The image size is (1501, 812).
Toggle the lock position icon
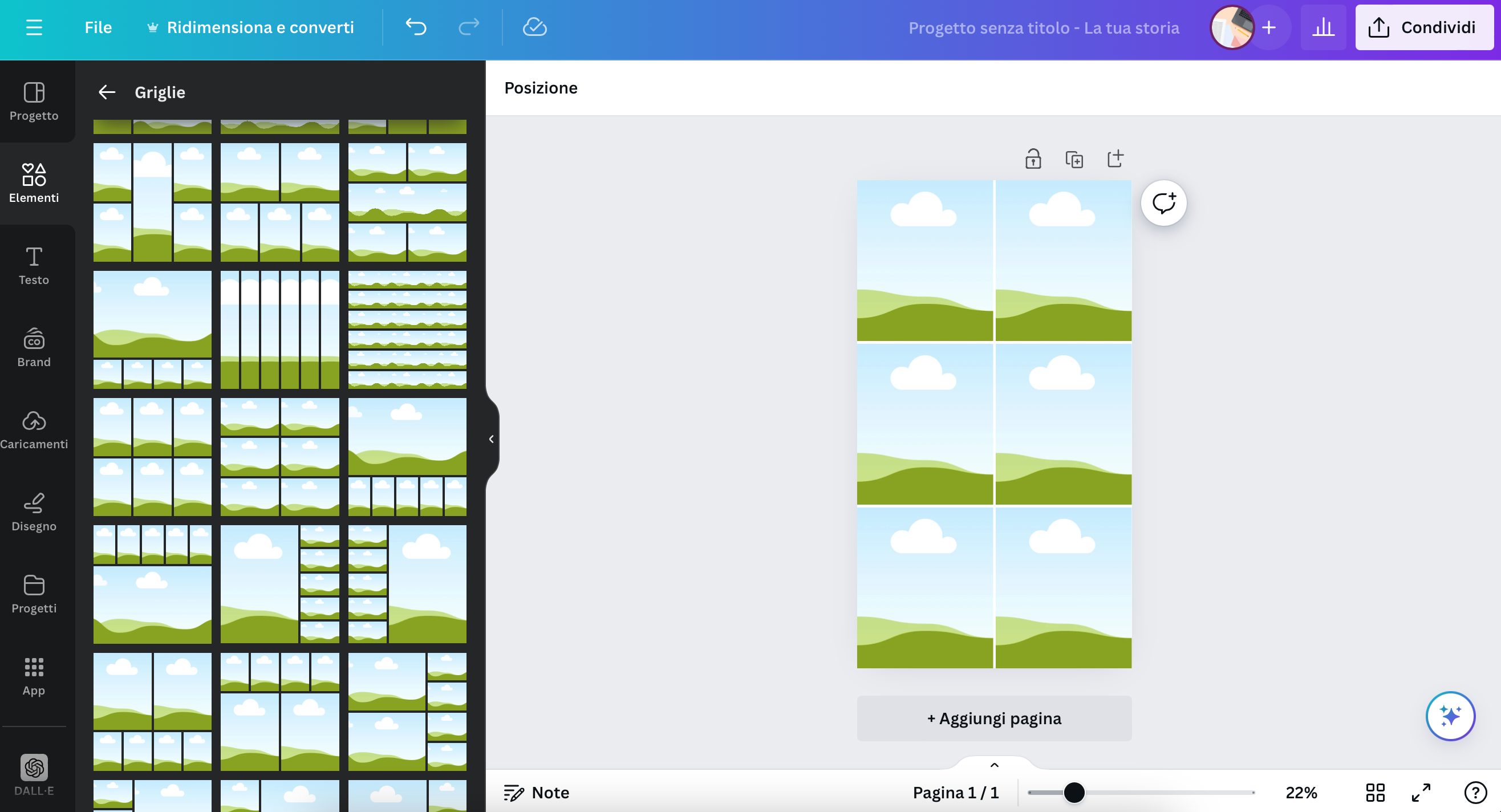pyautogui.click(x=1033, y=158)
